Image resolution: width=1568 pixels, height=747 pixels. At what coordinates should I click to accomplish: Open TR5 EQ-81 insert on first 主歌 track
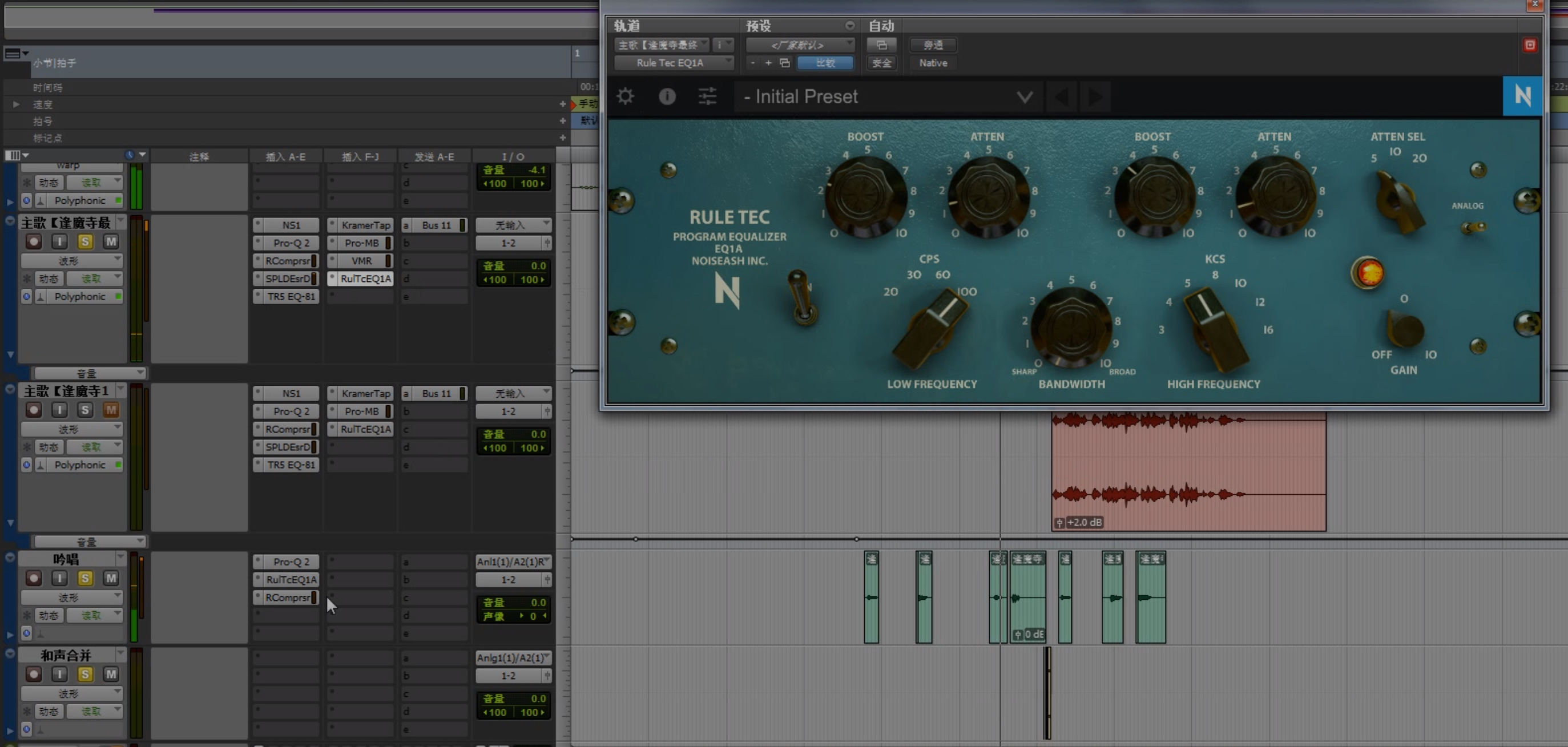click(x=291, y=297)
